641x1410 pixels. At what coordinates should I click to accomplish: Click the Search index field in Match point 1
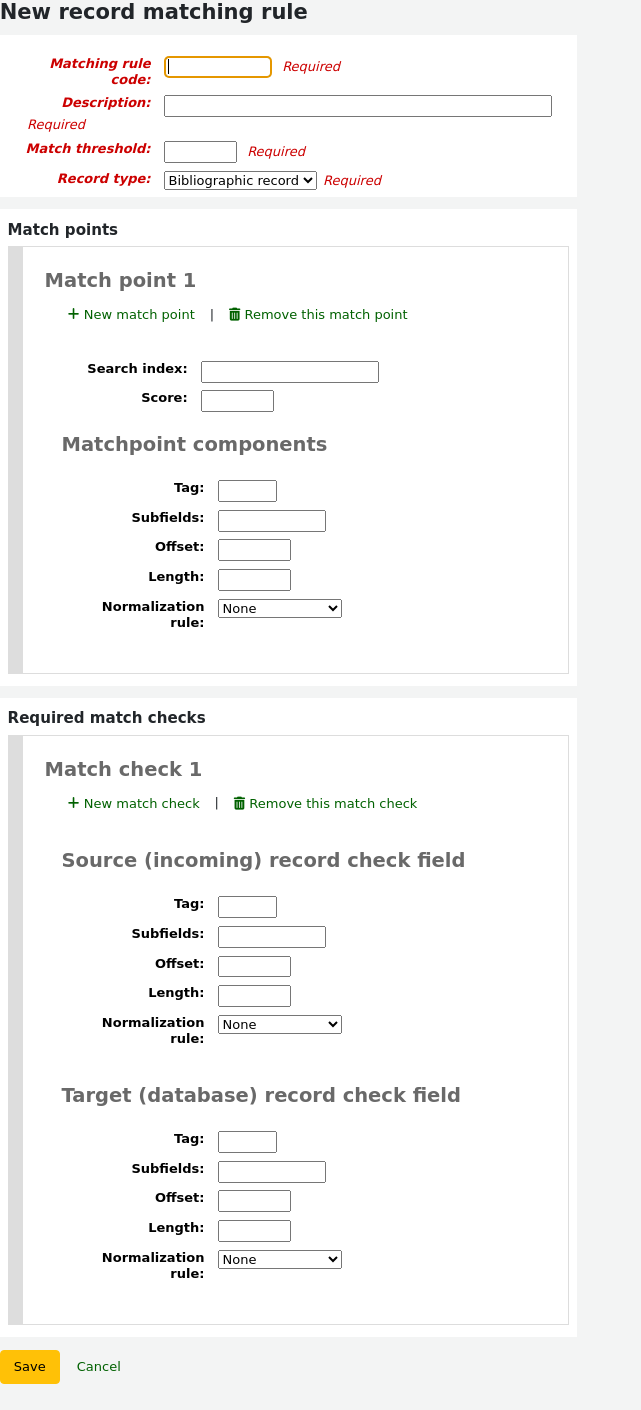click(x=289, y=371)
